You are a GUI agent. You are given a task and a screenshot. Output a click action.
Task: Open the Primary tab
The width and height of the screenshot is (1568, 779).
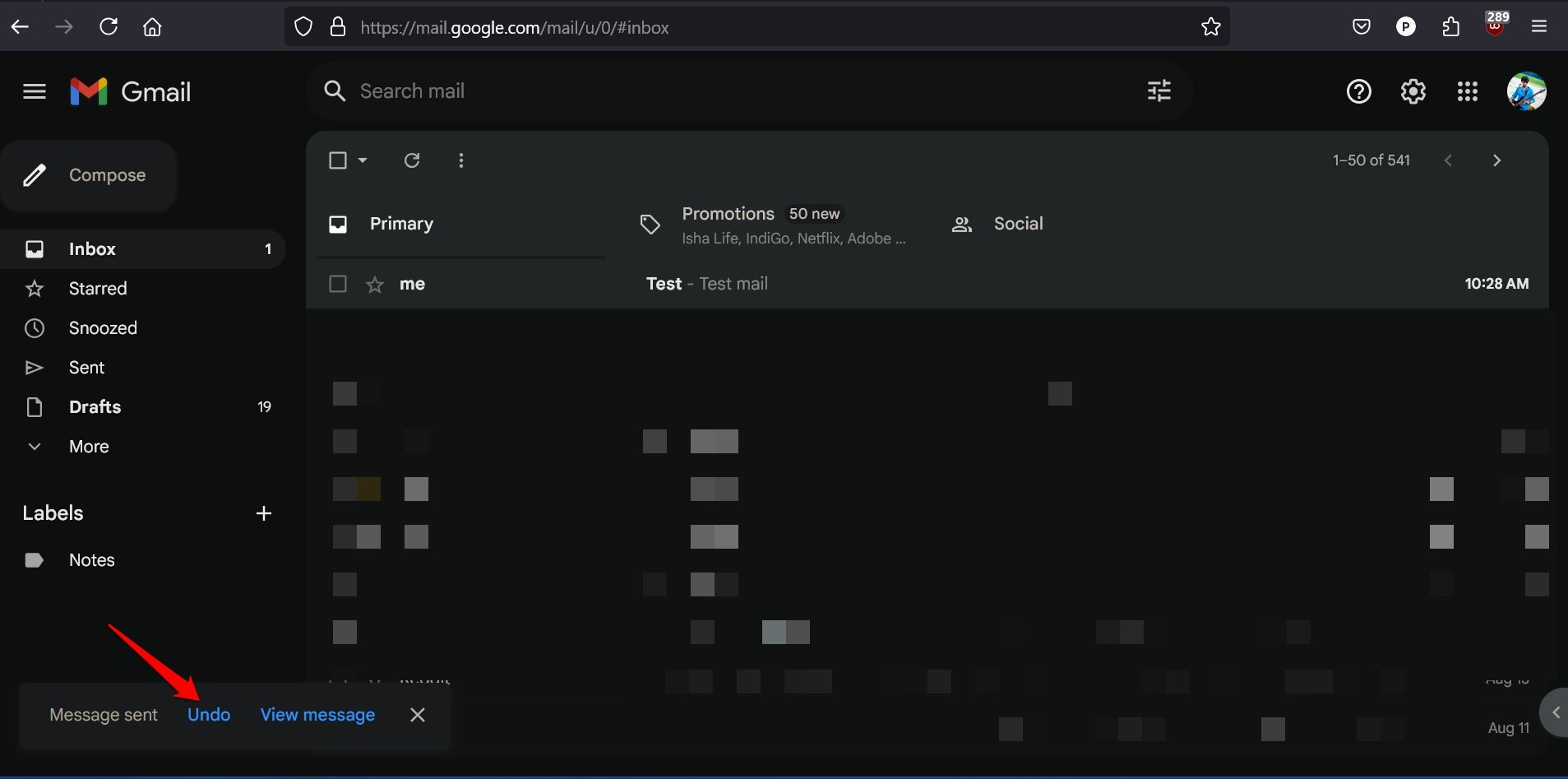coord(461,224)
